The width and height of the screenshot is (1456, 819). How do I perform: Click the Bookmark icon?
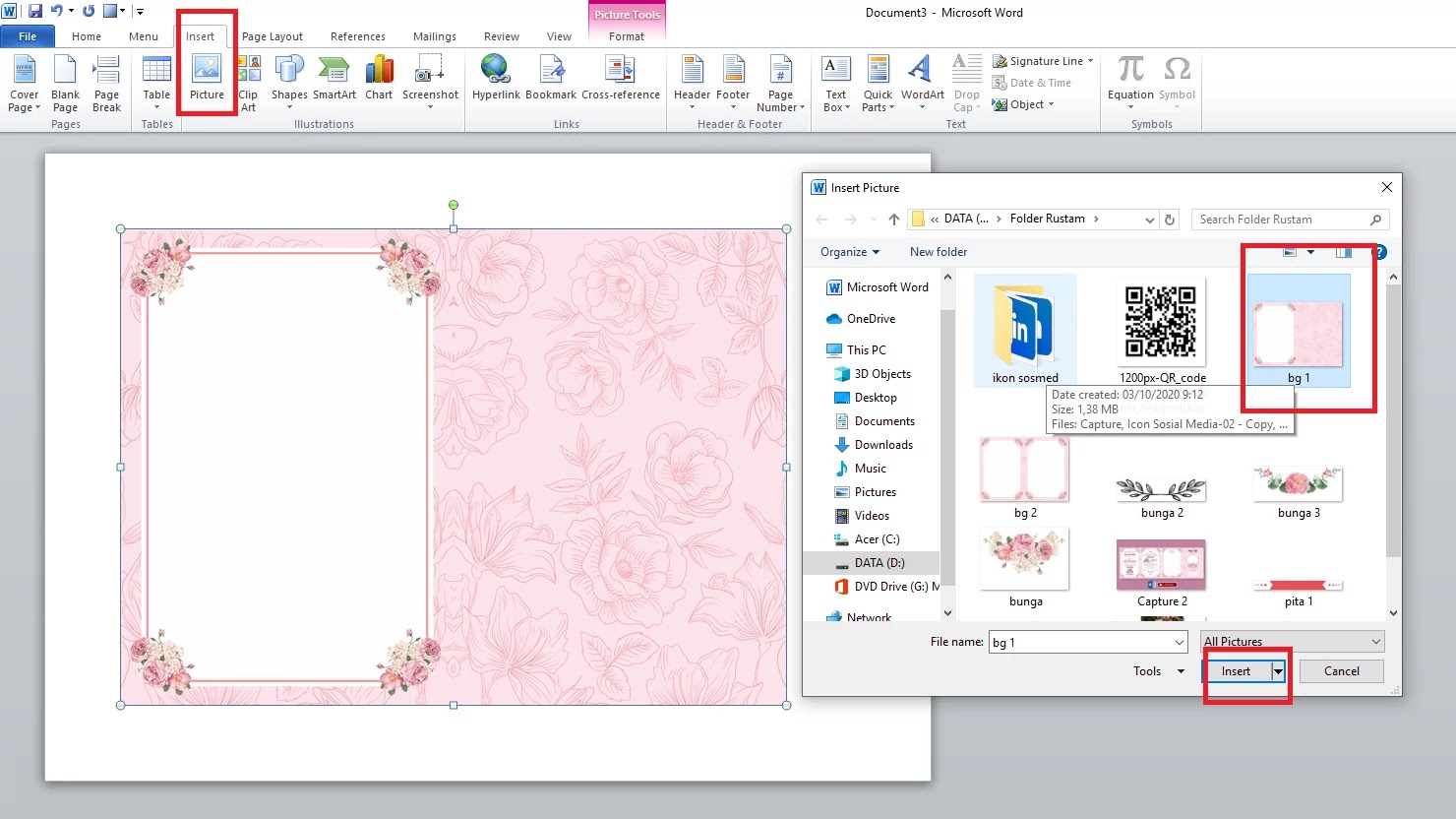[551, 79]
